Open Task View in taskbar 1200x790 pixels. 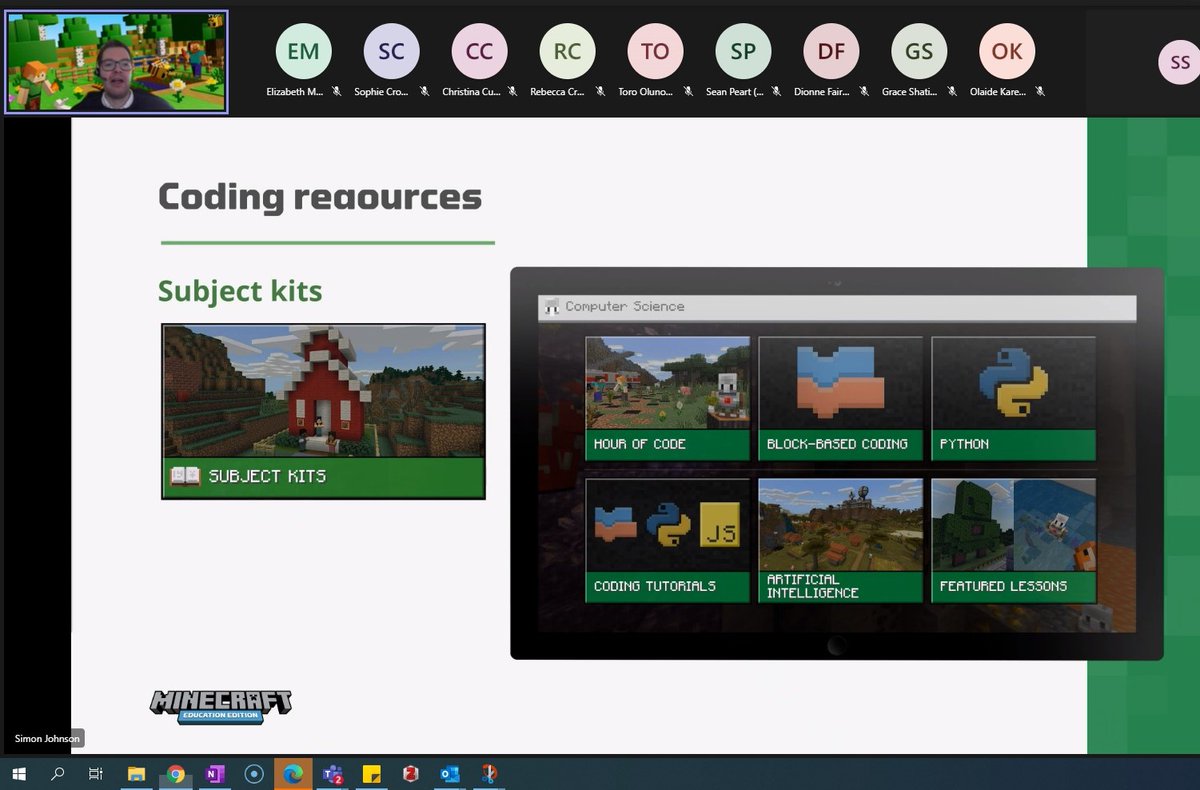(x=96, y=773)
